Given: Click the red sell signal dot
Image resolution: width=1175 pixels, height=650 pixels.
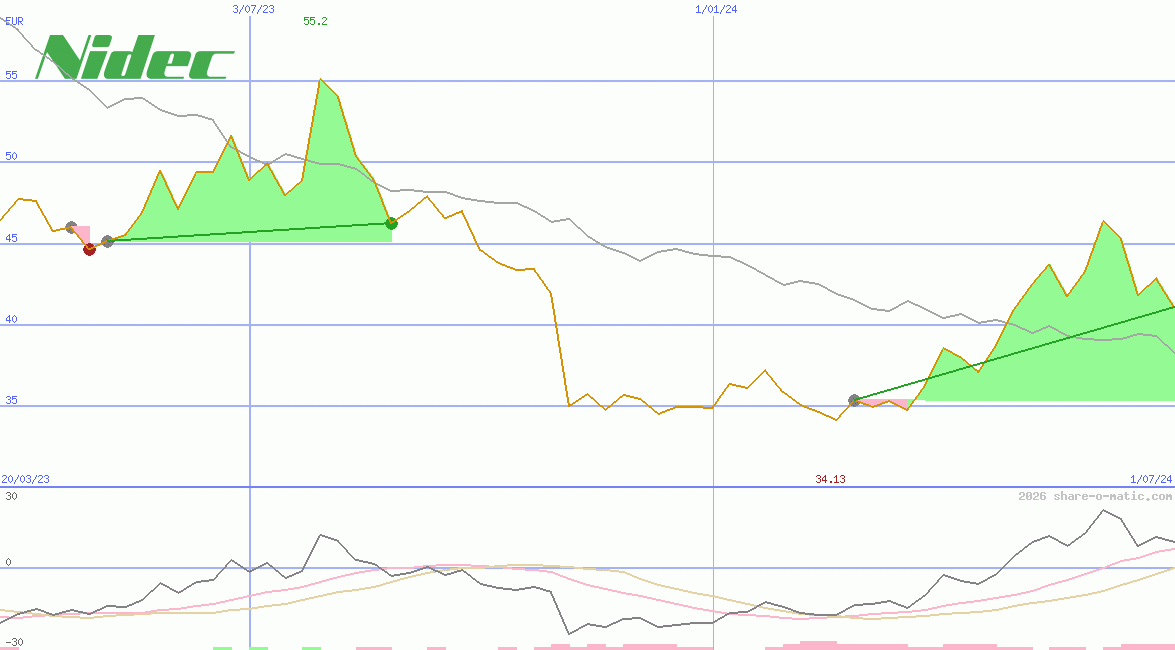Looking at the screenshot, I should click(x=89, y=250).
